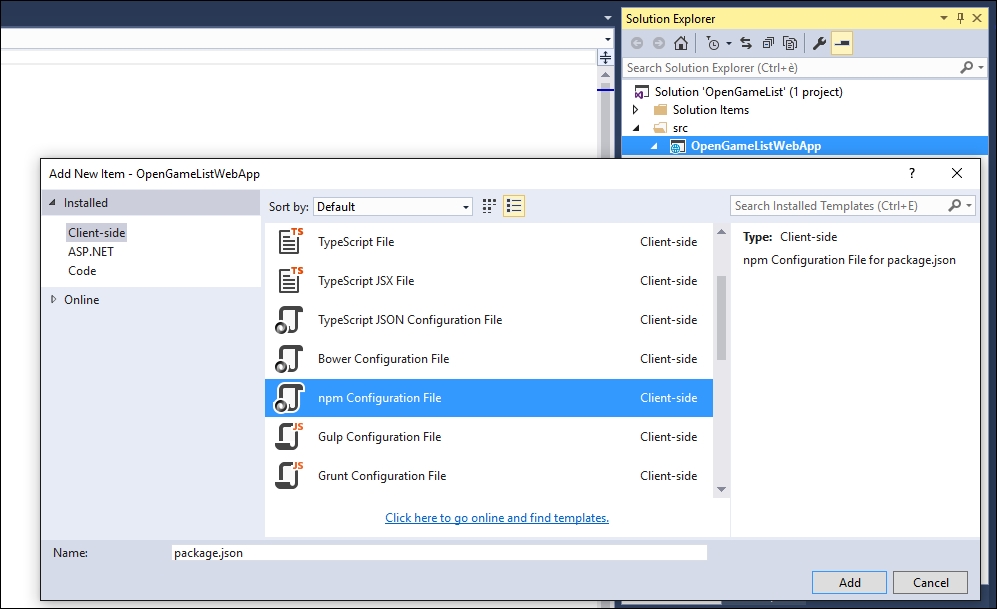Click the Add button
The height and width of the screenshot is (609, 997).
point(849,582)
